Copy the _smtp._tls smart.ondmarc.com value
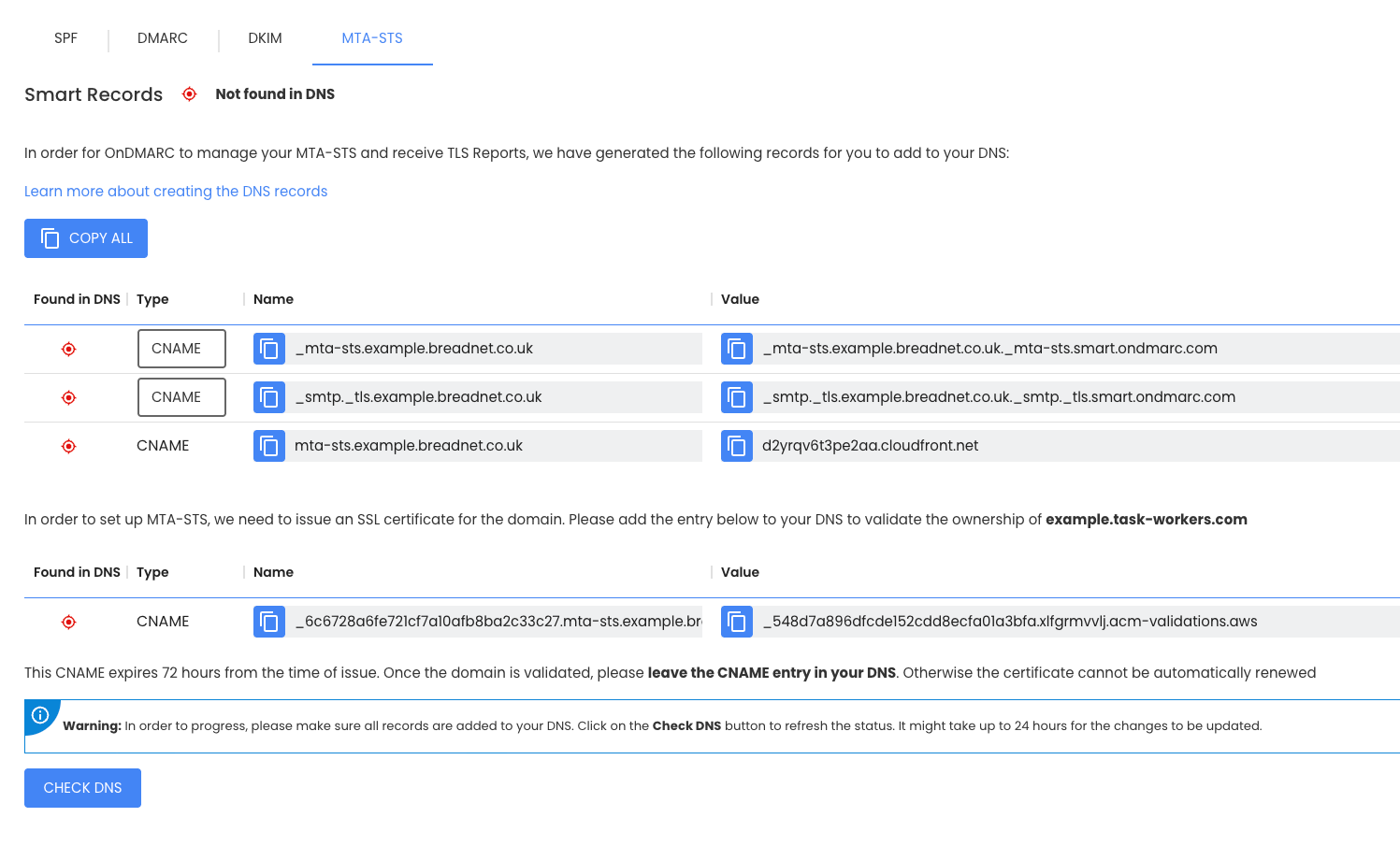 pyautogui.click(x=737, y=397)
